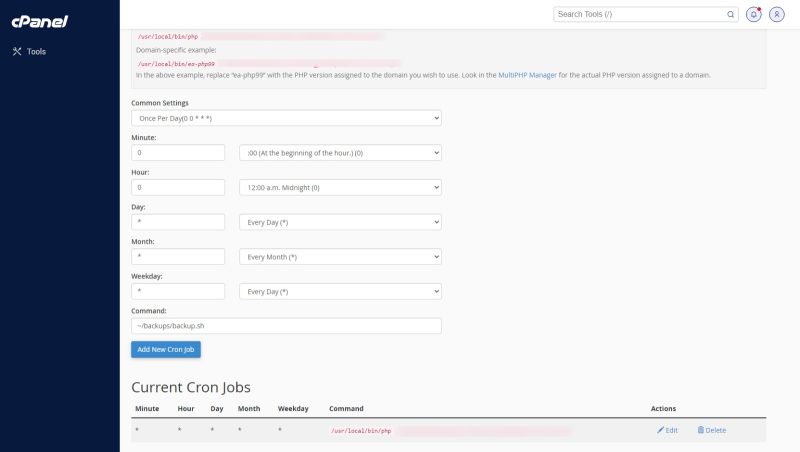Open the Tools sidebar menu item
800x452 pixels.
click(x=36, y=51)
